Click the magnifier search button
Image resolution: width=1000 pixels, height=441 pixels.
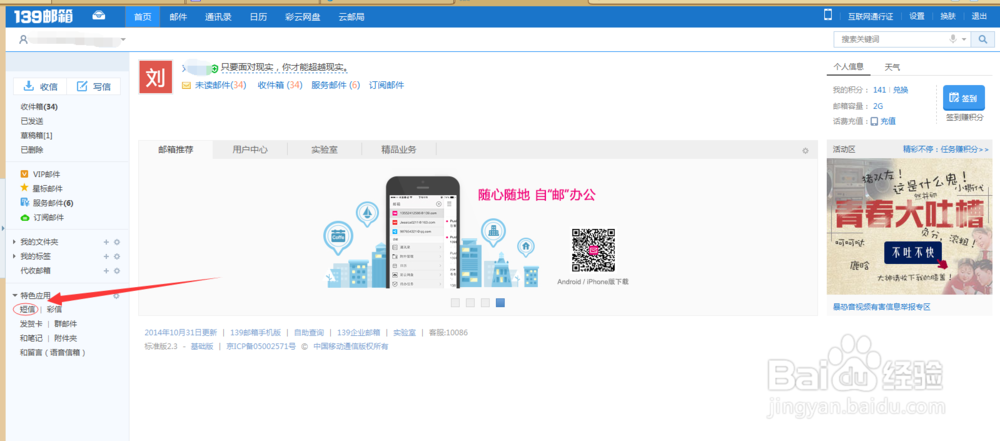coord(983,39)
